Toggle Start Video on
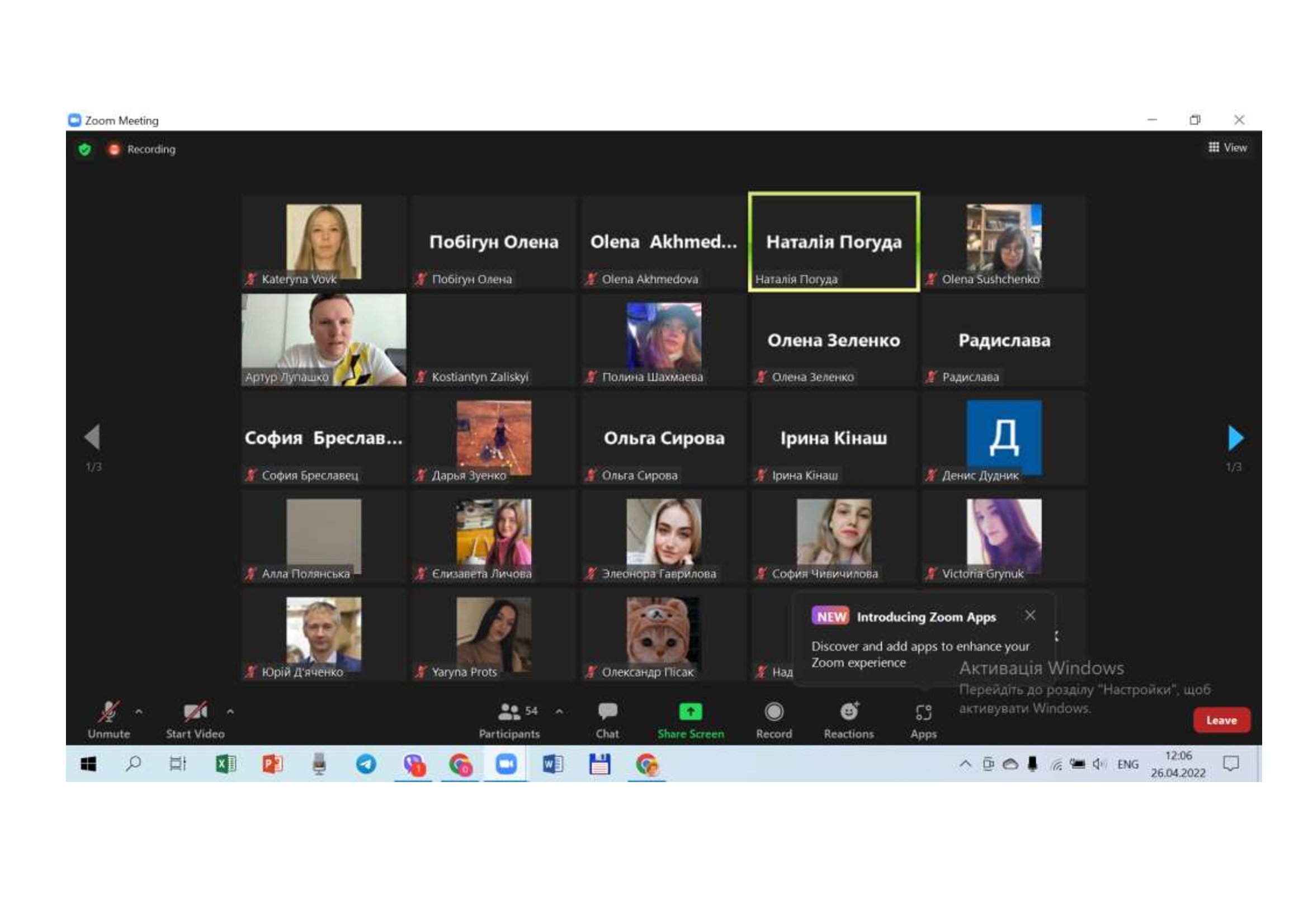1308x924 pixels. pyautogui.click(x=195, y=713)
